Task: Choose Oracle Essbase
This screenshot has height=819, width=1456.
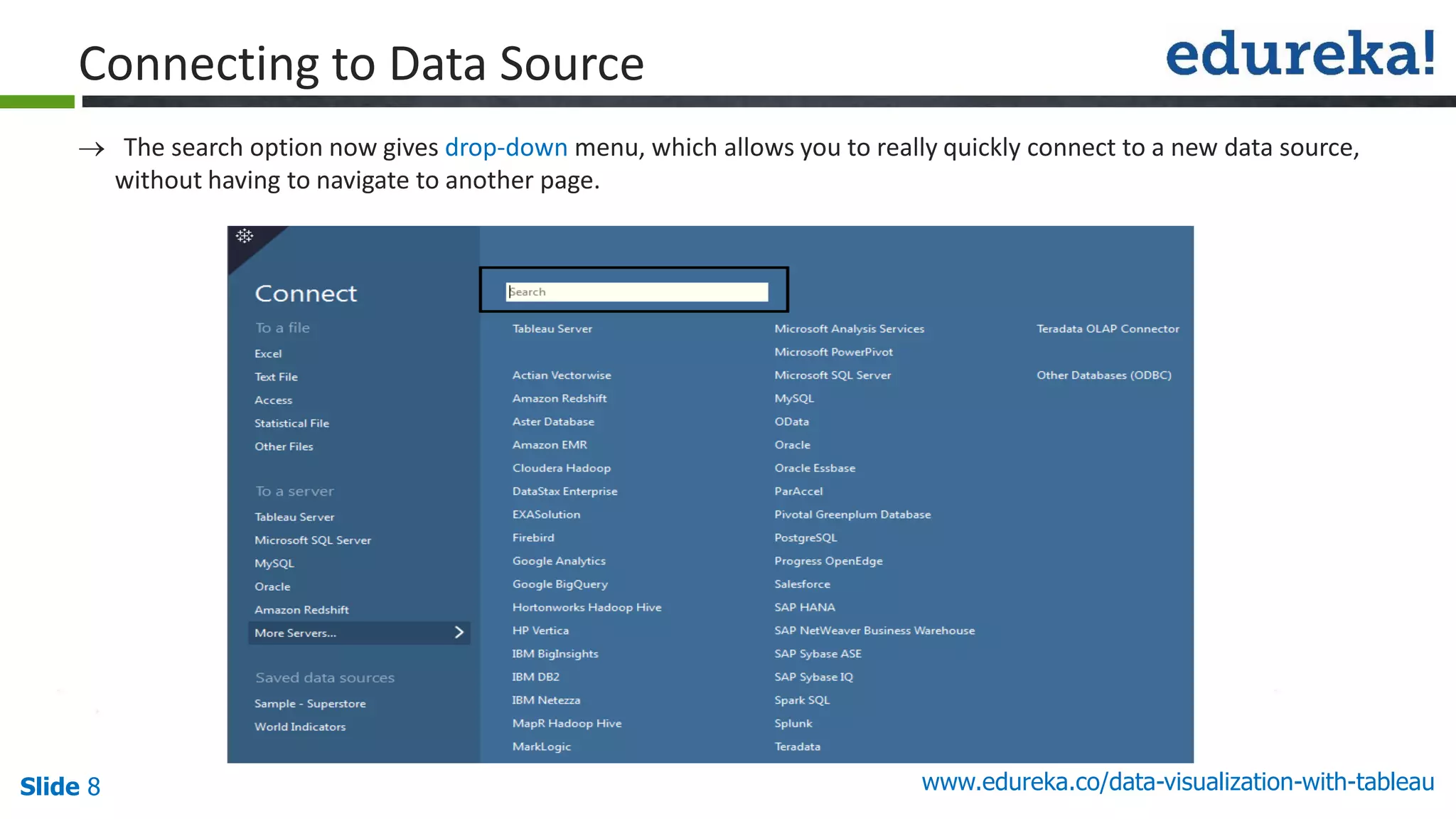Action: (815, 468)
